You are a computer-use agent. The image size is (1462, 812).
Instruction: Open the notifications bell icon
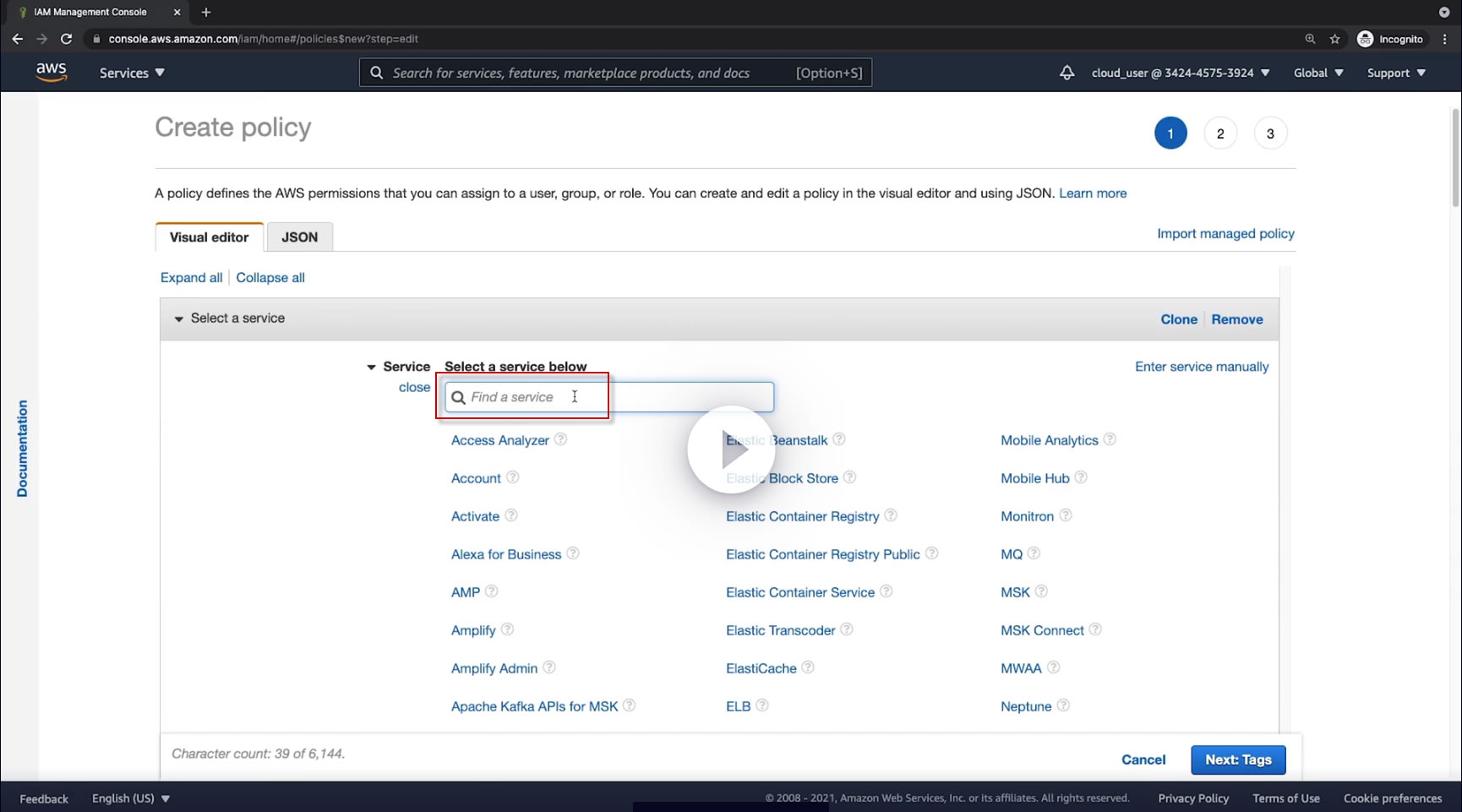[1067, 73]
